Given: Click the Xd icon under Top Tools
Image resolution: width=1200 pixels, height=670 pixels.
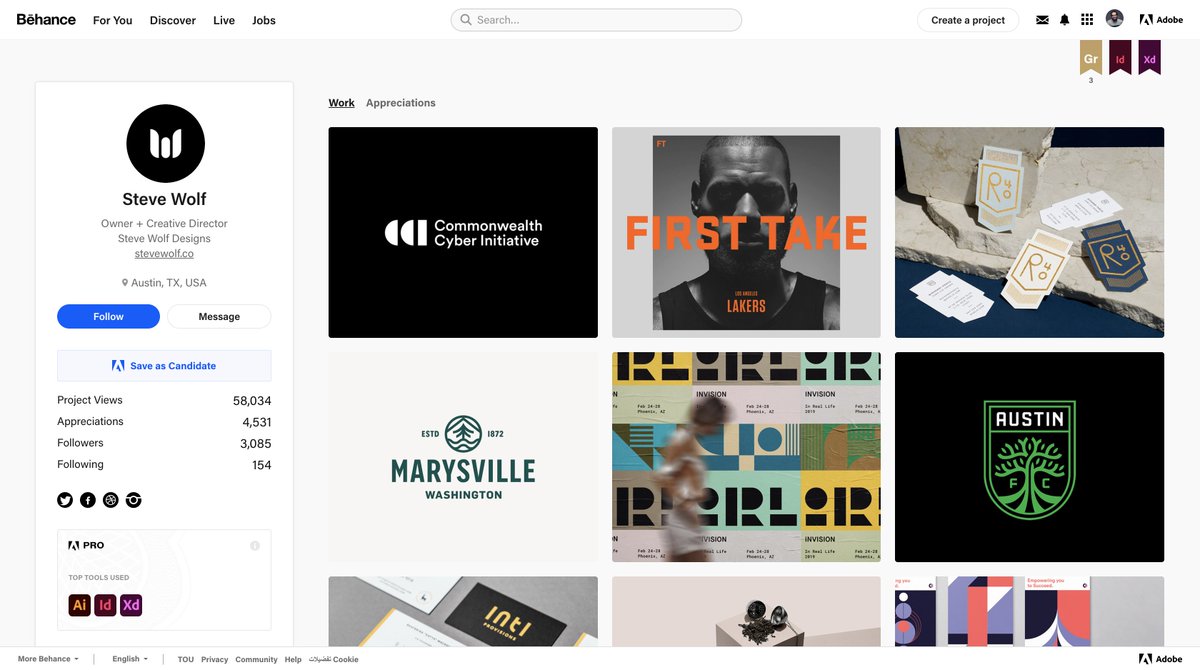Looking at the screenshot, I should point(131,605).
